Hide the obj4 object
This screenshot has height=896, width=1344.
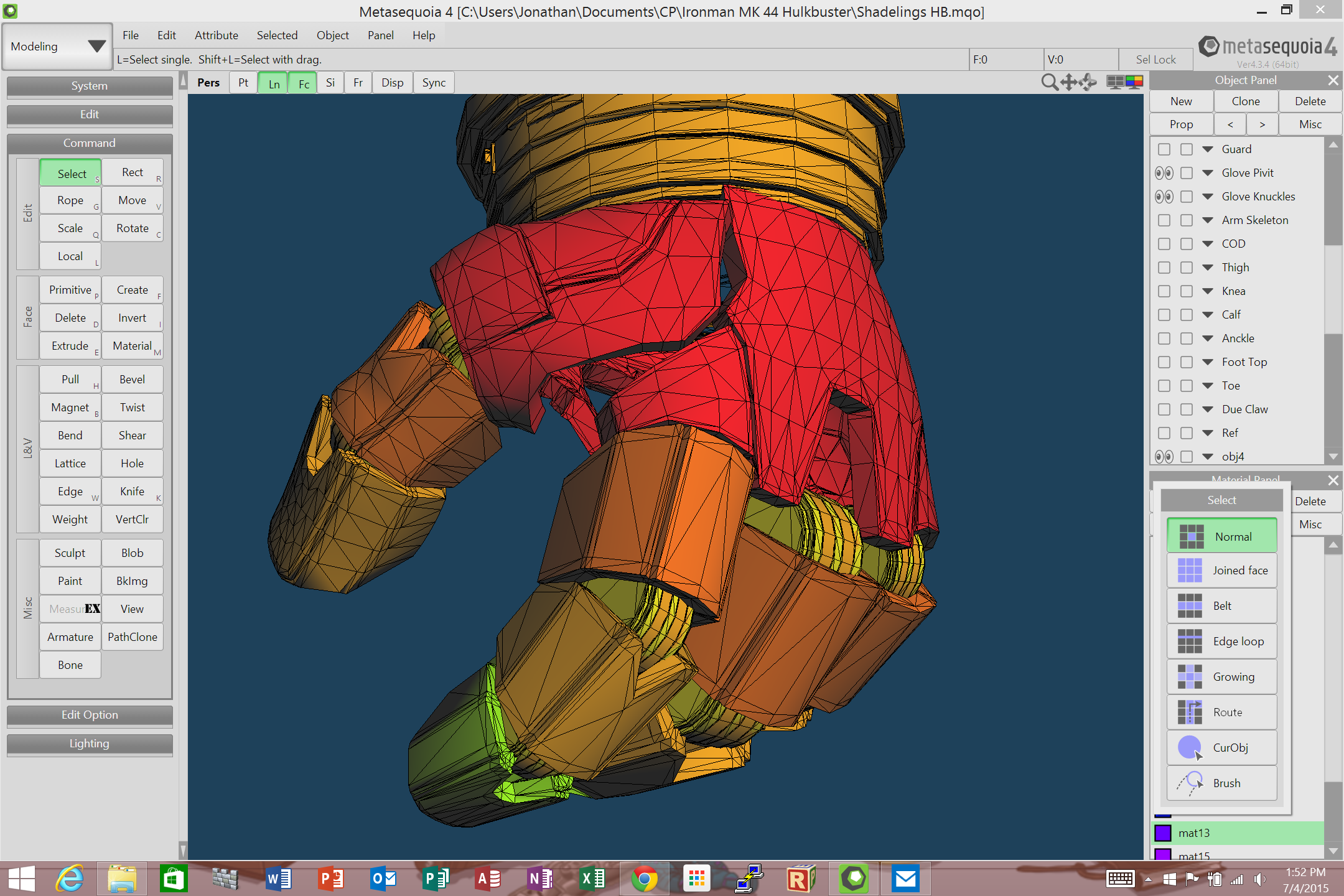click(x=1164, y=457)
